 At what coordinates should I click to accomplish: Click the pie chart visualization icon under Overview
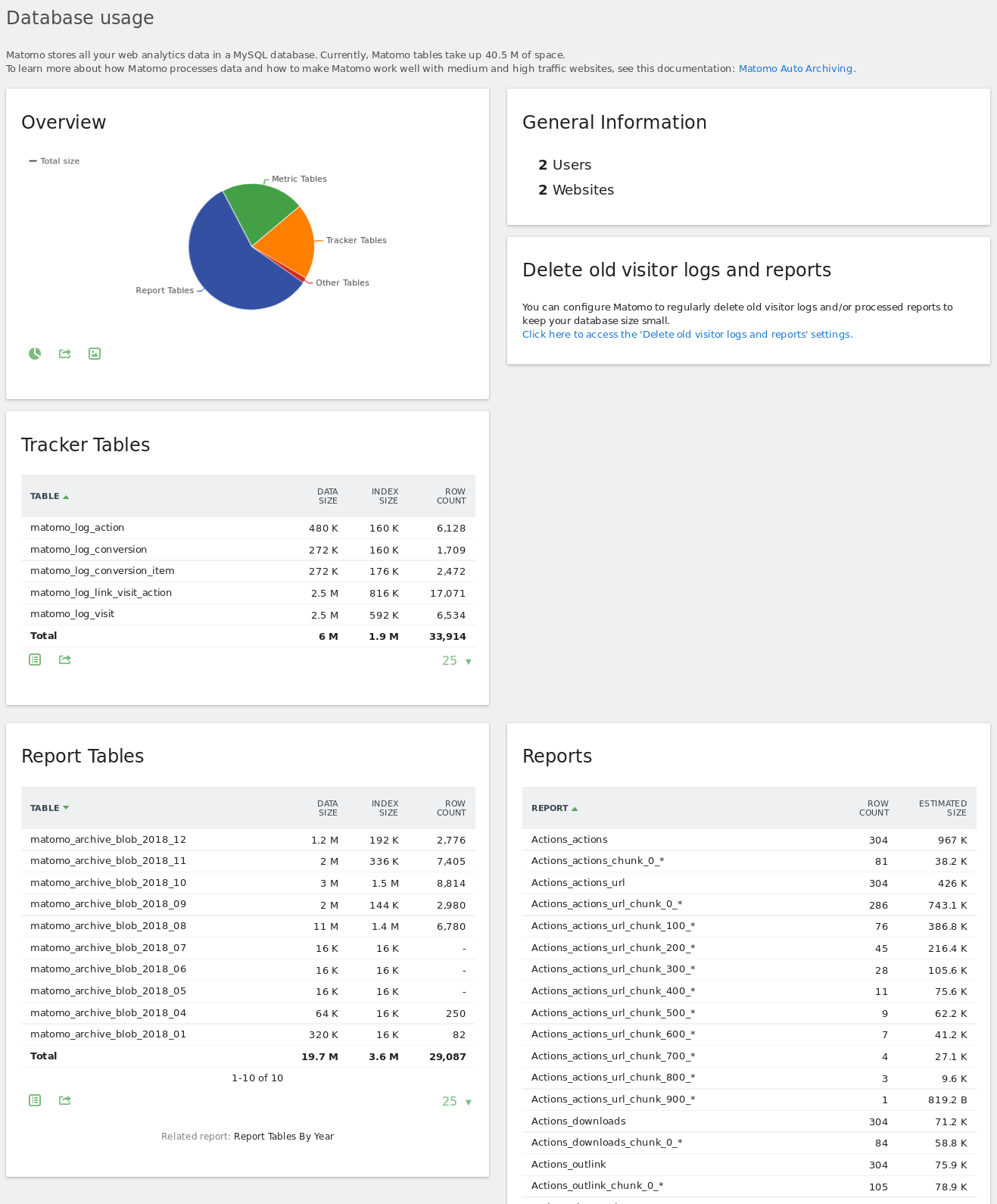[35, 354]
